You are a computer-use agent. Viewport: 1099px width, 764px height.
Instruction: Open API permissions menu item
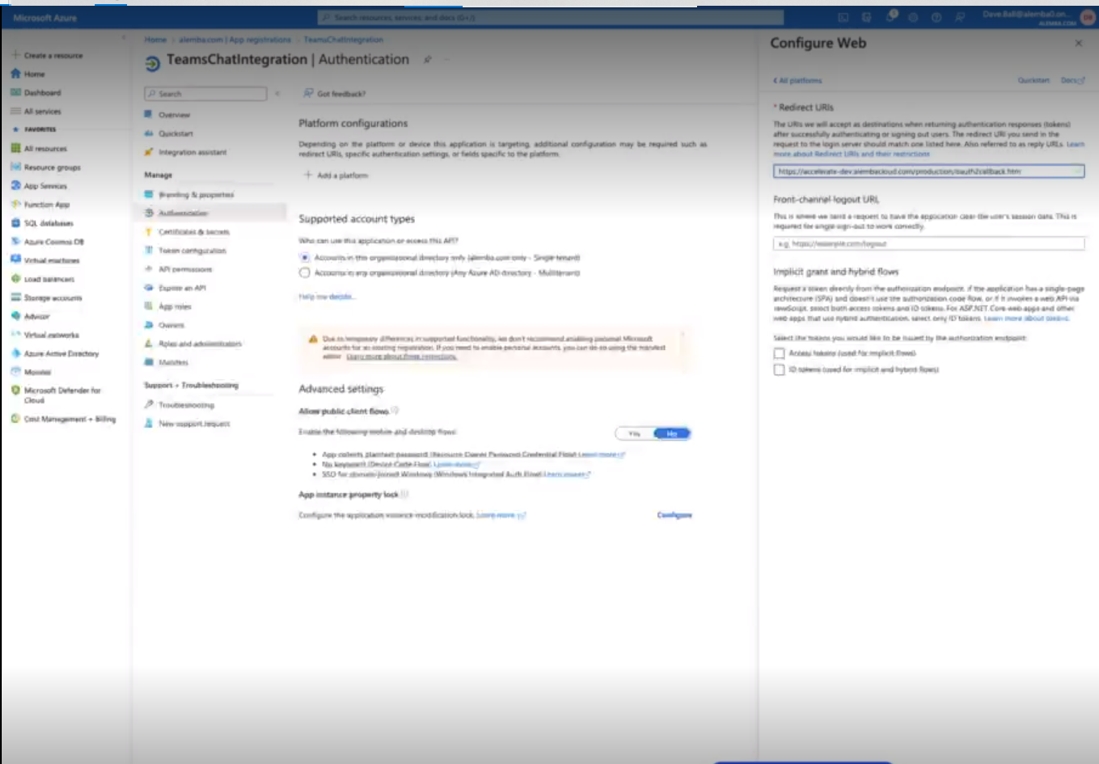tap(184, 269)
